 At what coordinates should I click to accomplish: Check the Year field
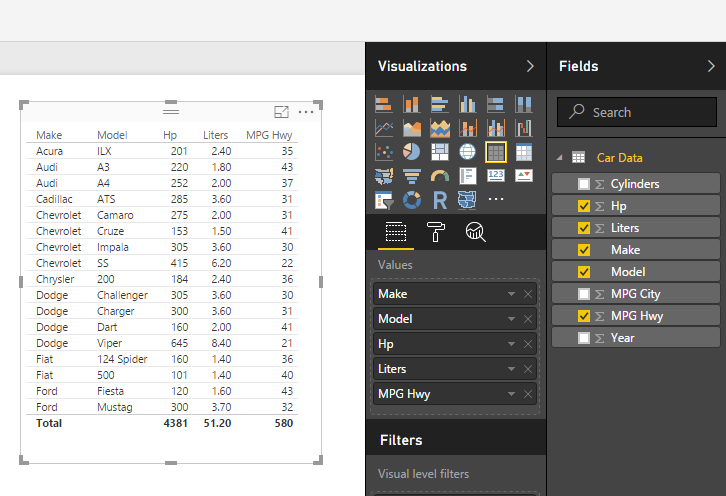tap(583, 338)
